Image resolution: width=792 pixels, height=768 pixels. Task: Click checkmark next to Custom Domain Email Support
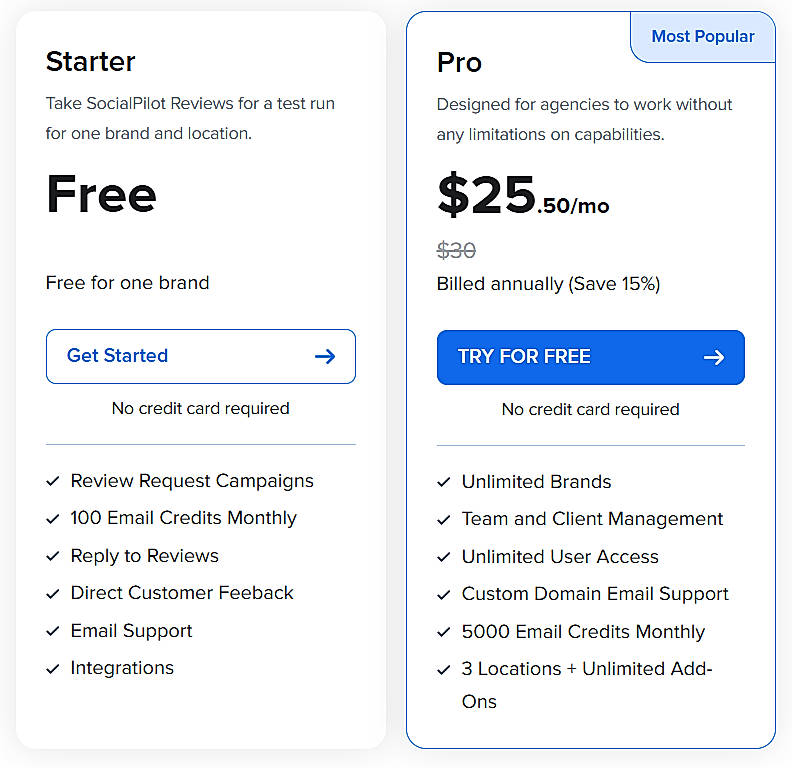(444, 594)
